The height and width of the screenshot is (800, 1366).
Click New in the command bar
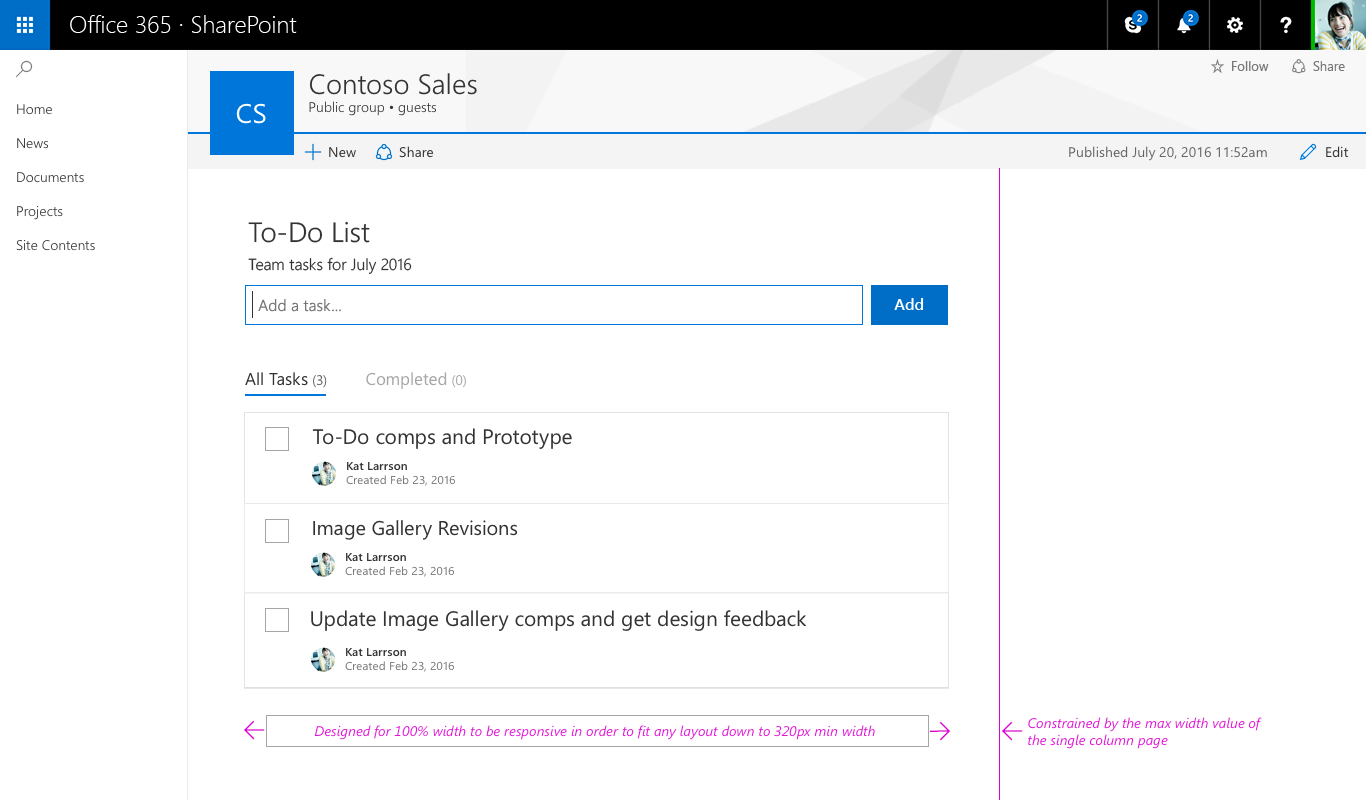[330, 152]
